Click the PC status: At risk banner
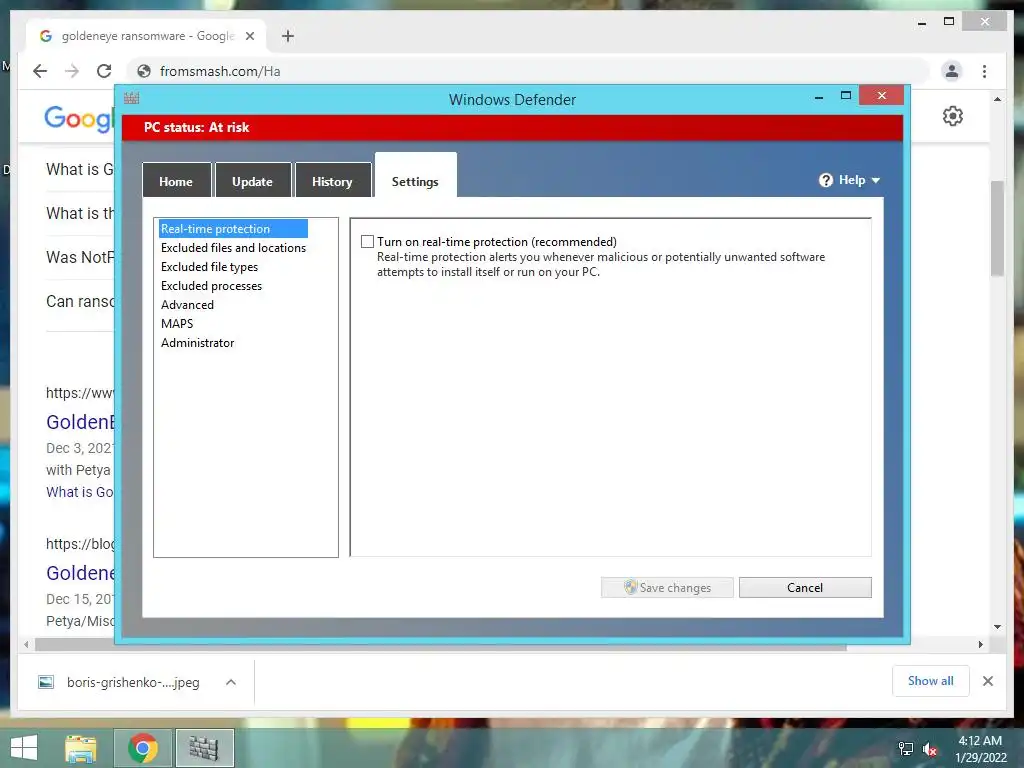 click(513, 127)
